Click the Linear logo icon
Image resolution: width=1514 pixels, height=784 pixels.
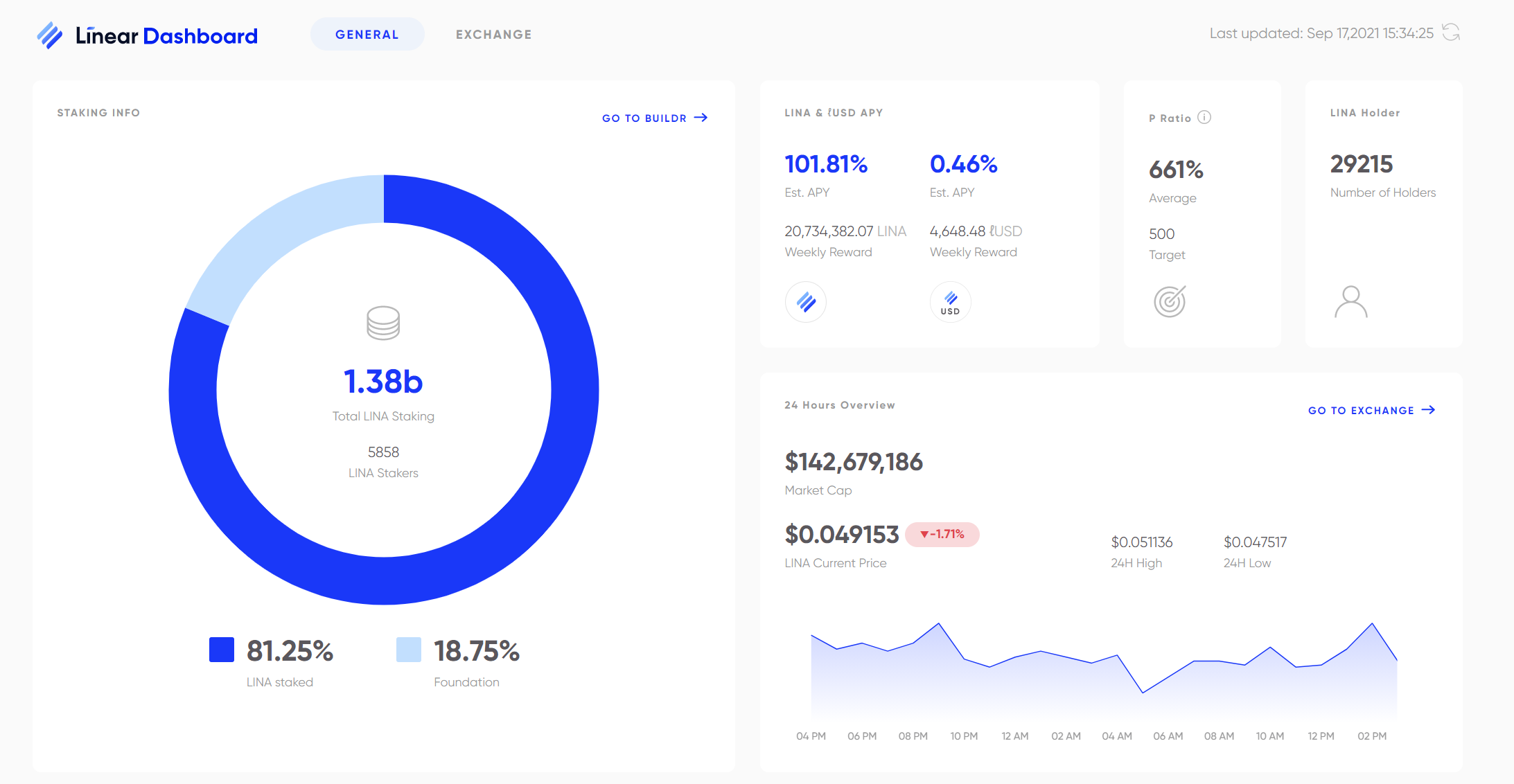point(50,35)
